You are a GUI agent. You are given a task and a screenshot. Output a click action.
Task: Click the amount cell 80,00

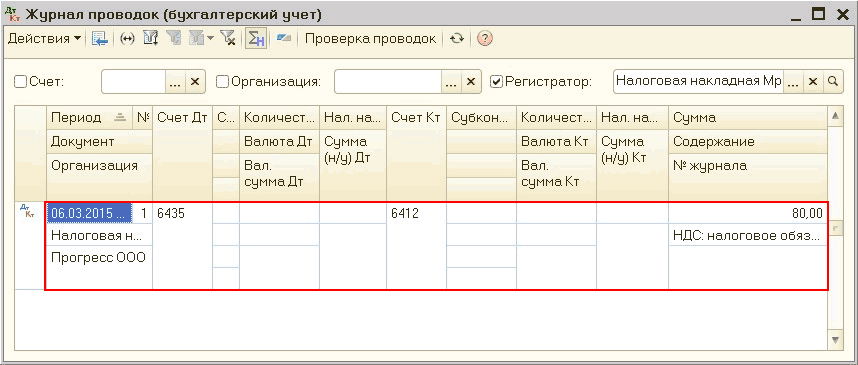point(747,213)
